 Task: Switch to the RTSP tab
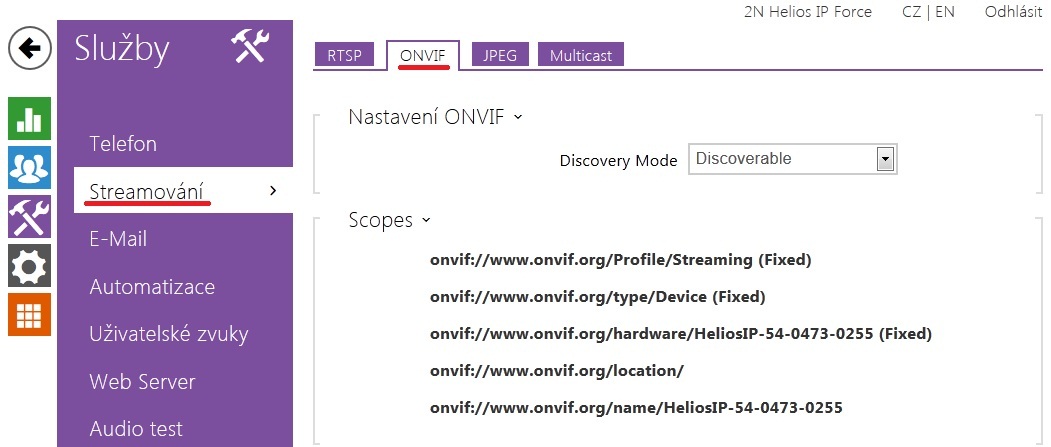(x=345, y=55)
